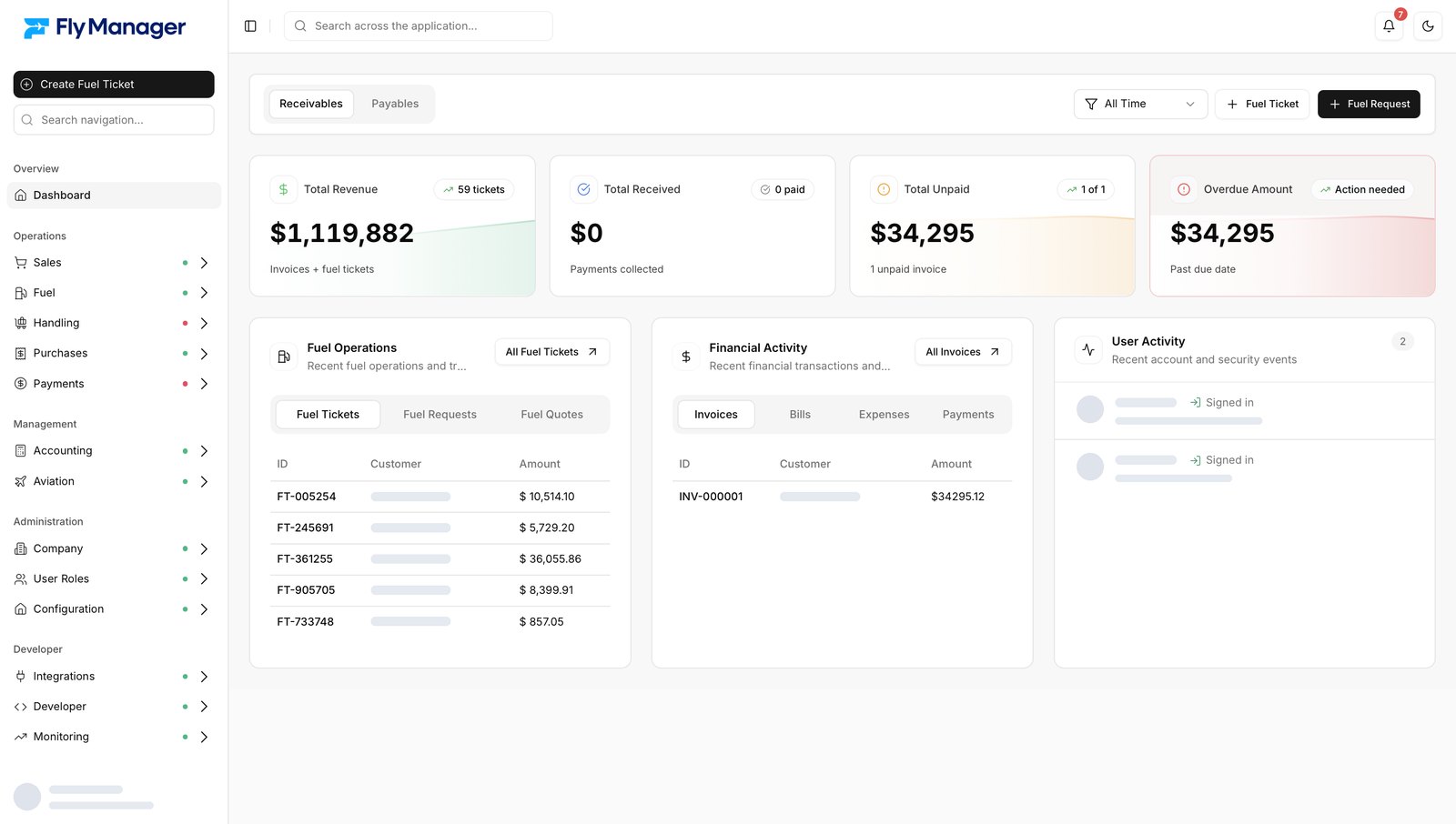This screenshot has width=1456, height=824.
Task: Click the Fuel Operations pump icon
Action: pos(284,357)
